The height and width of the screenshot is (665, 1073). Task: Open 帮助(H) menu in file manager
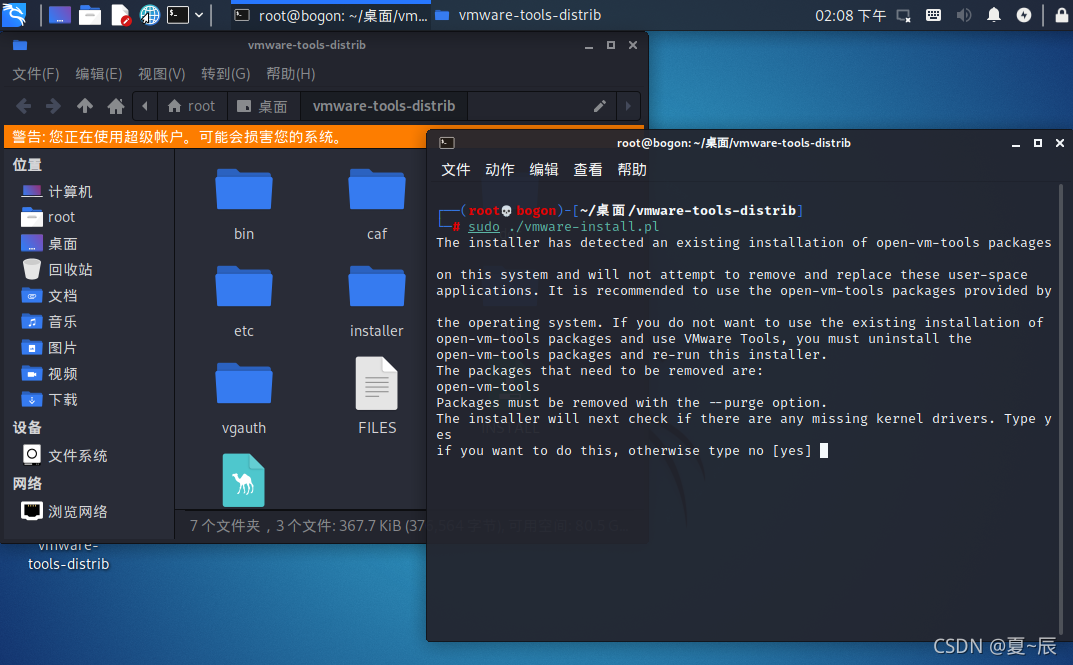(290, 74)
